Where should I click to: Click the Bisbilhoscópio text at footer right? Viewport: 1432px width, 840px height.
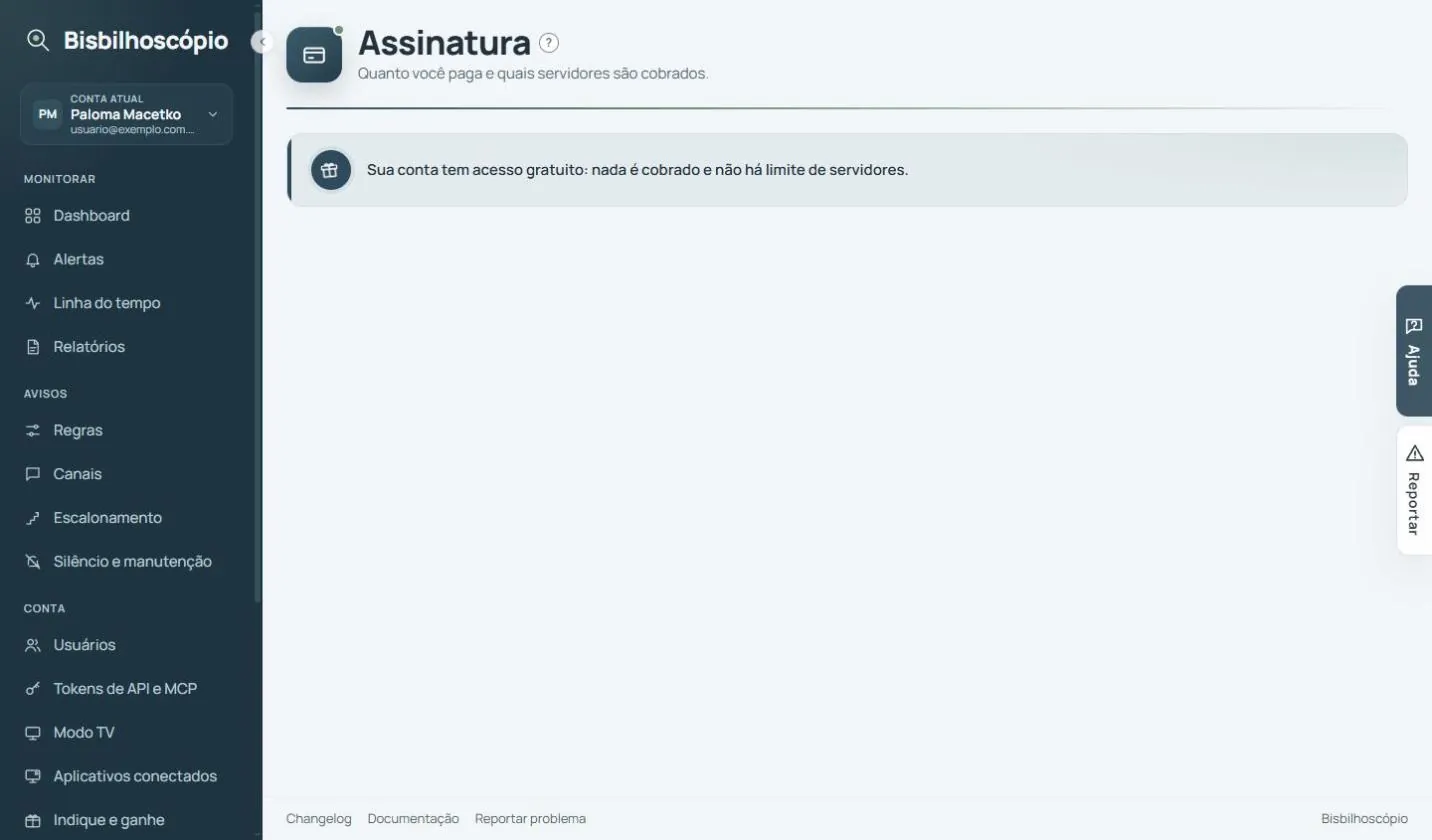click(x=1364, y=819)
